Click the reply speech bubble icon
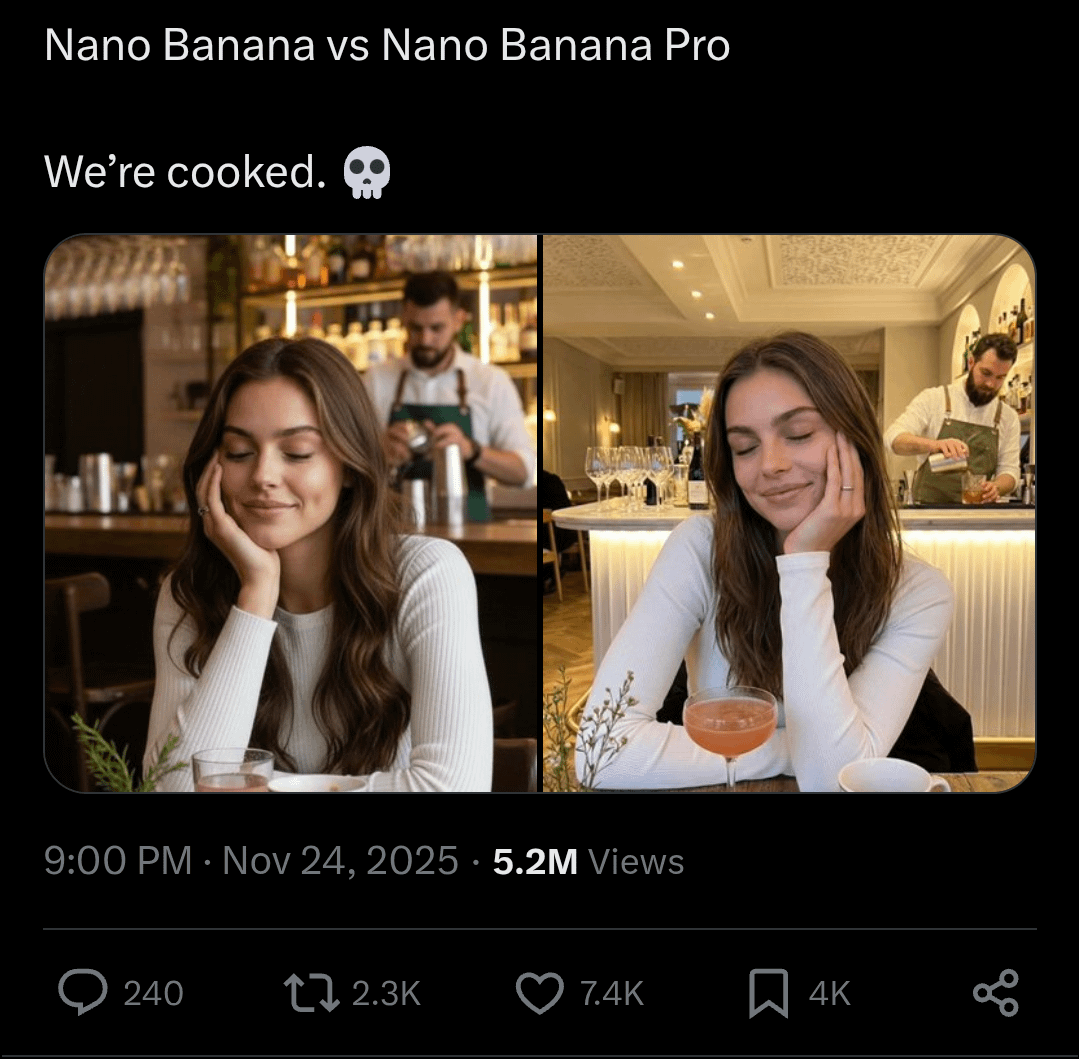 pos(84,992)
